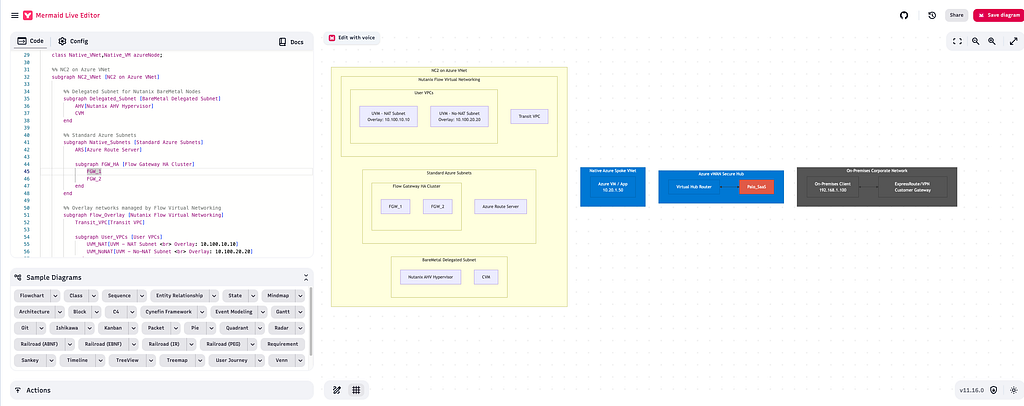
Task: Select the Azure Route Server node
Action: [500, 206]
